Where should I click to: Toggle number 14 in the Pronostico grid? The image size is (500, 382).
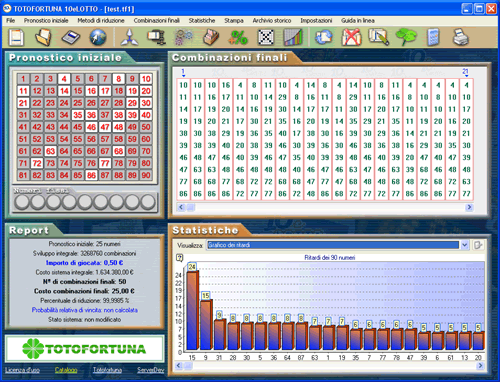pos(64,91)
